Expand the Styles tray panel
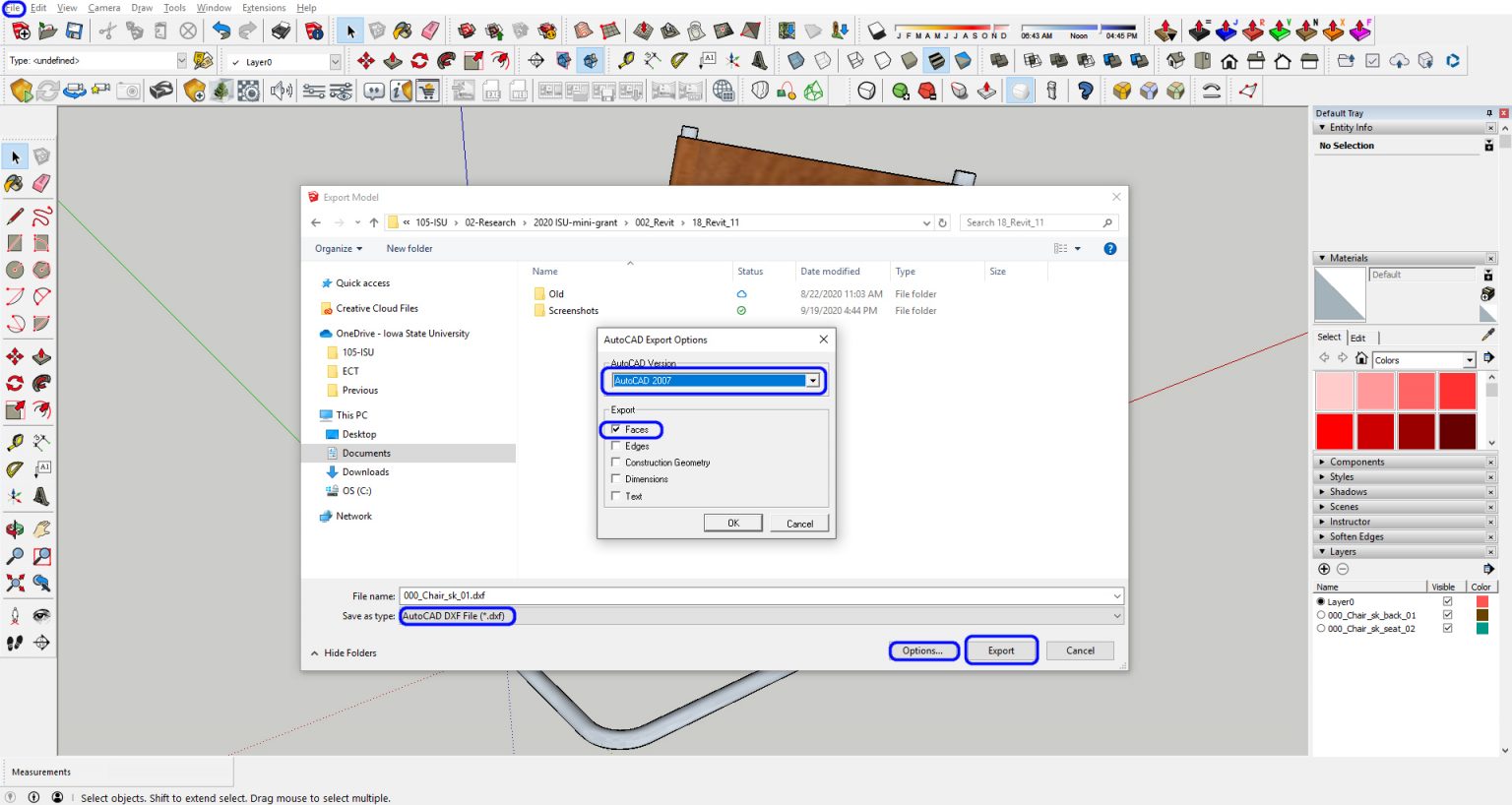Screen dimensions: 1512x805 point(1322,476)
